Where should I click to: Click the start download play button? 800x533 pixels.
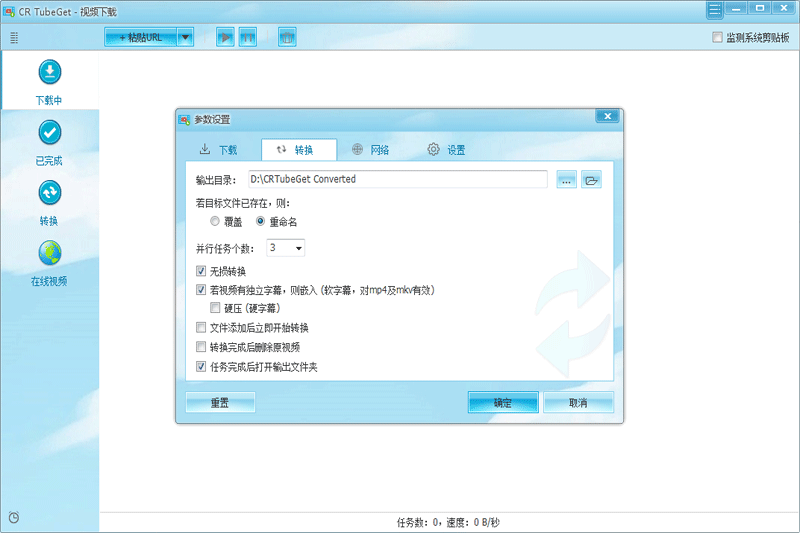click(225, 37)
